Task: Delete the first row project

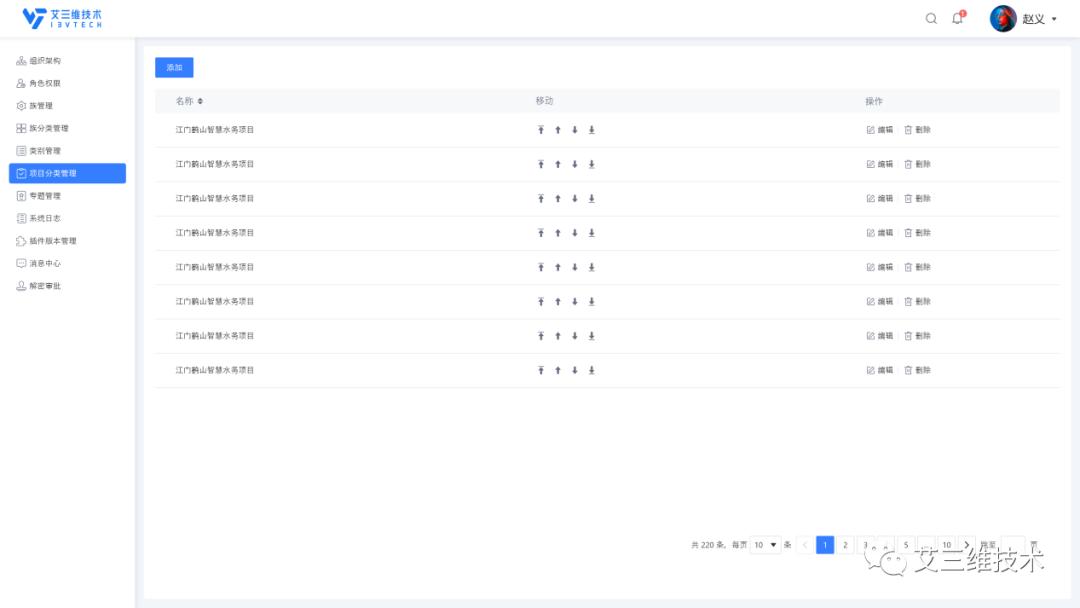Action: click(917, 129)
